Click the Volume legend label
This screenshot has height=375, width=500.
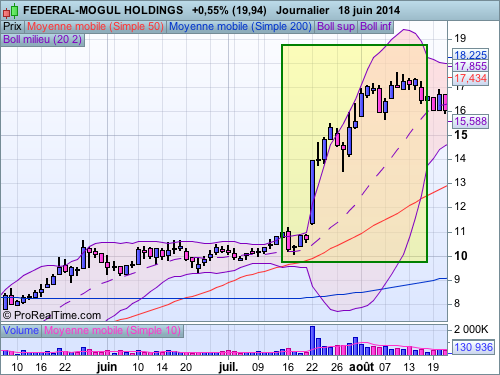21,331
